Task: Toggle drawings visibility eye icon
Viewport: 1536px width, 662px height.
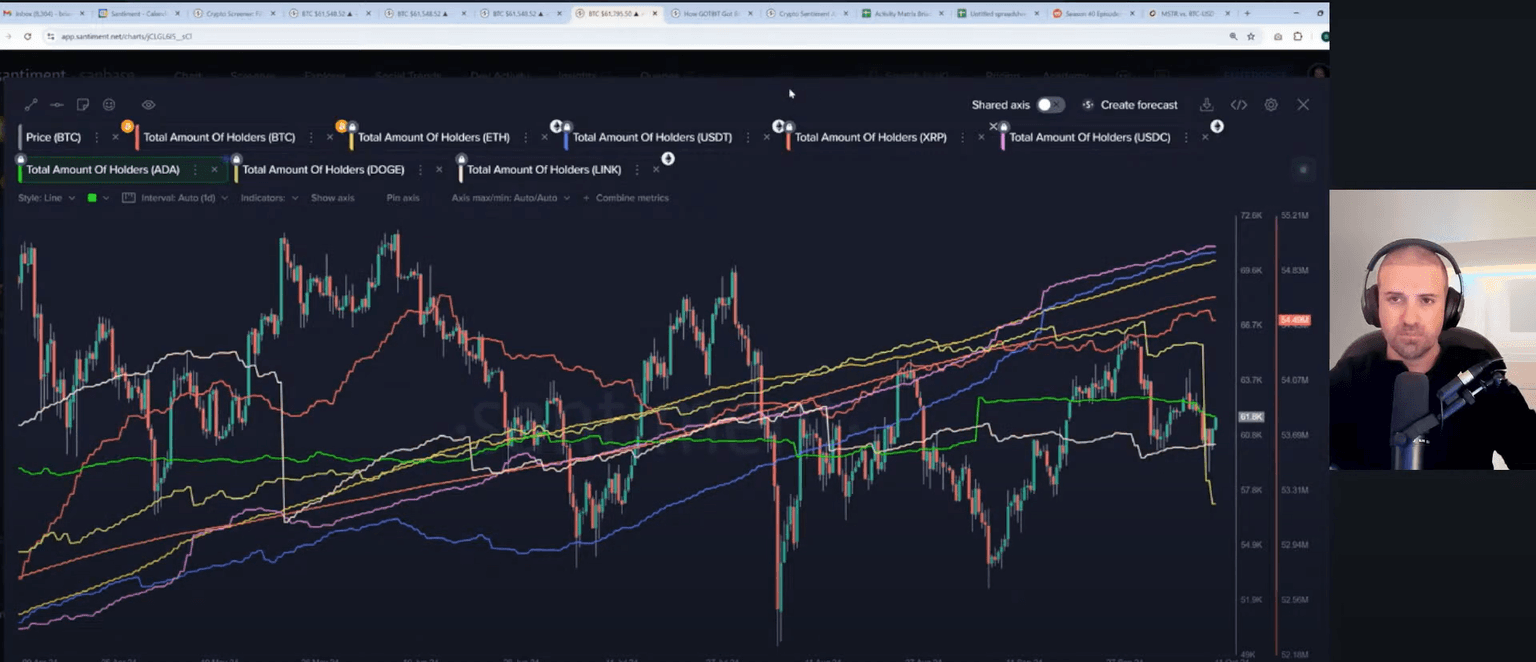Action: point(148,105)
